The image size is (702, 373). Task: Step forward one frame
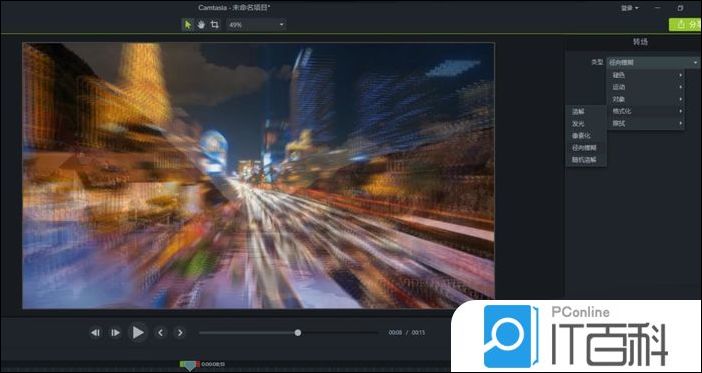click(115, 333)
